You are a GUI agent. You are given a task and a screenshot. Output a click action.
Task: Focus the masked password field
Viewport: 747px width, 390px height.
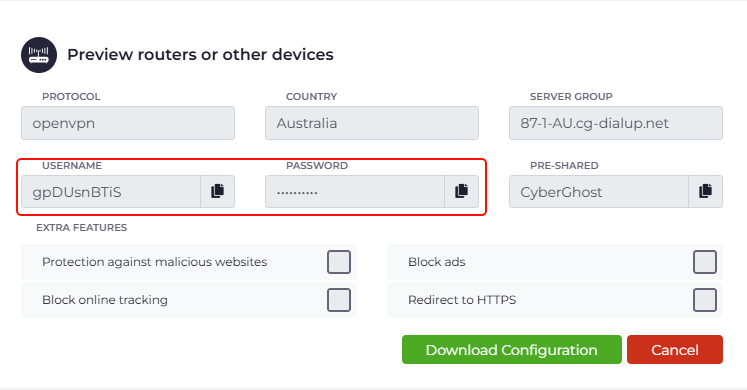point(355,191)
